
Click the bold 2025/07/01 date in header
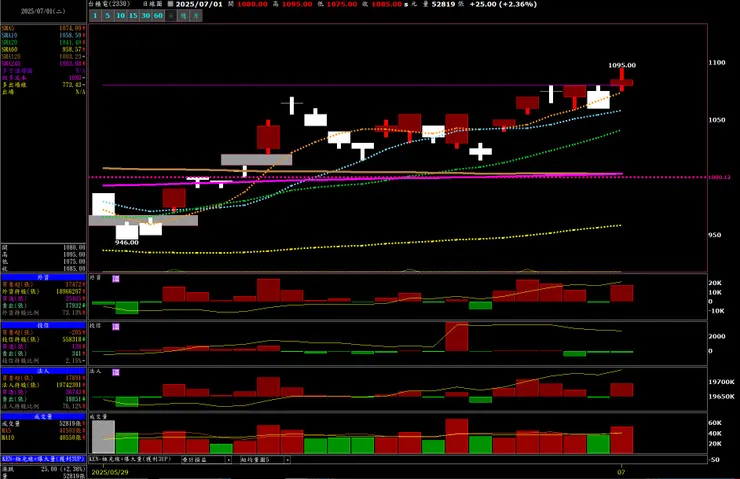pyautogui.click(x=199, y=4)
